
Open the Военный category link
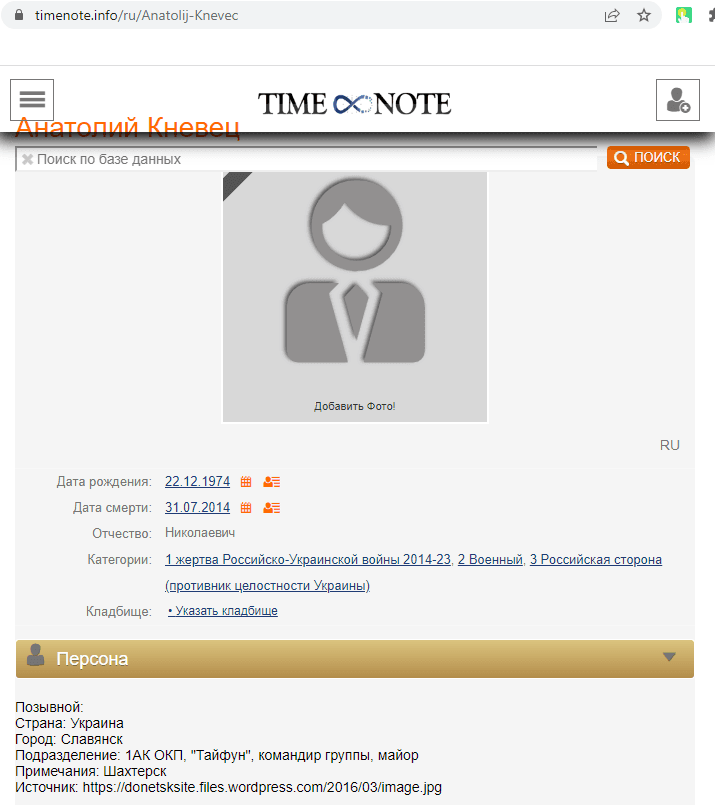click(490, 560)
